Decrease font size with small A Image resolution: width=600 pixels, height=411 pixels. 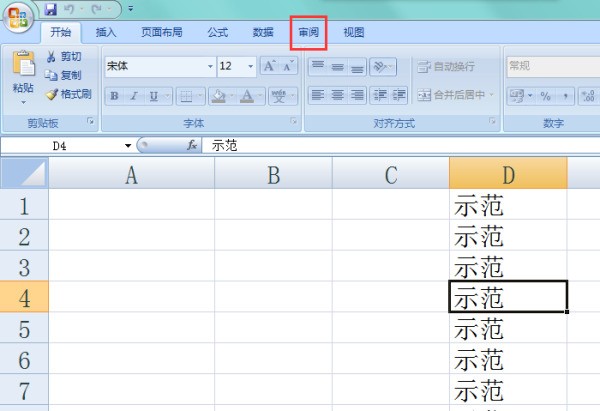(x=288, y=66)
